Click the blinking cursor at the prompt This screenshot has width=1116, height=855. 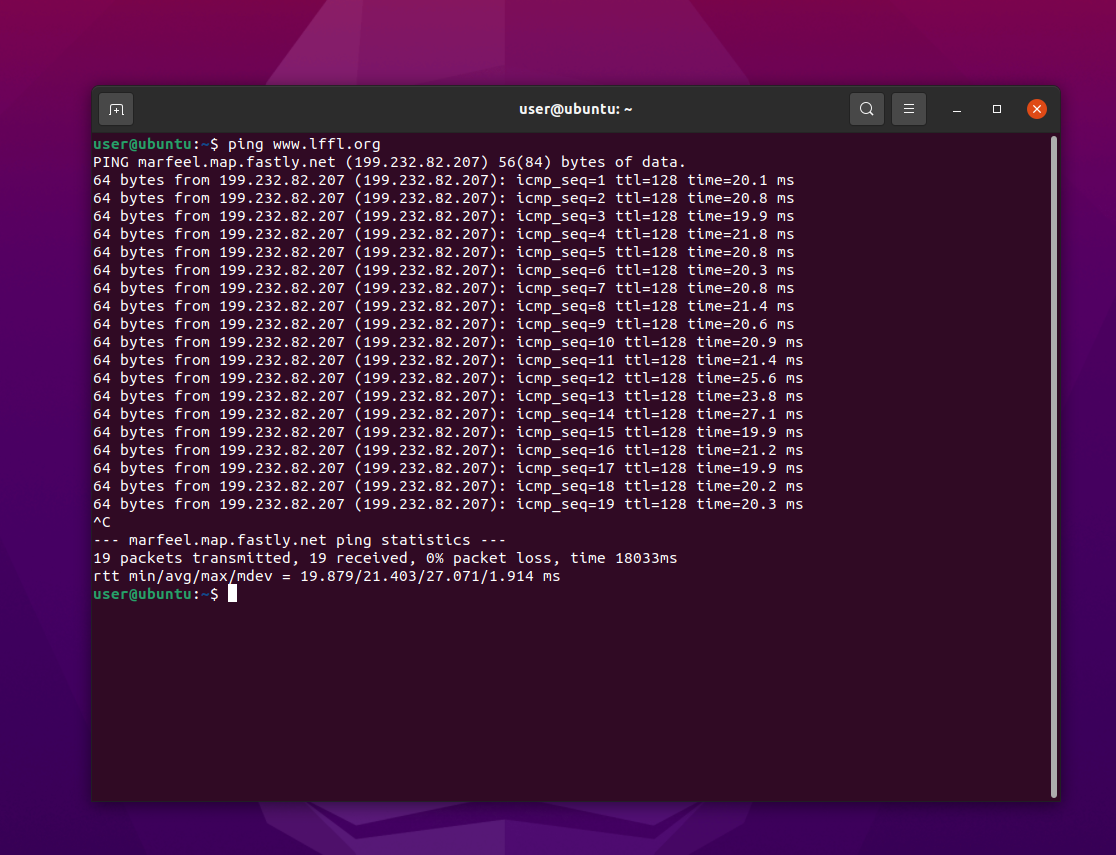[232, 592]
